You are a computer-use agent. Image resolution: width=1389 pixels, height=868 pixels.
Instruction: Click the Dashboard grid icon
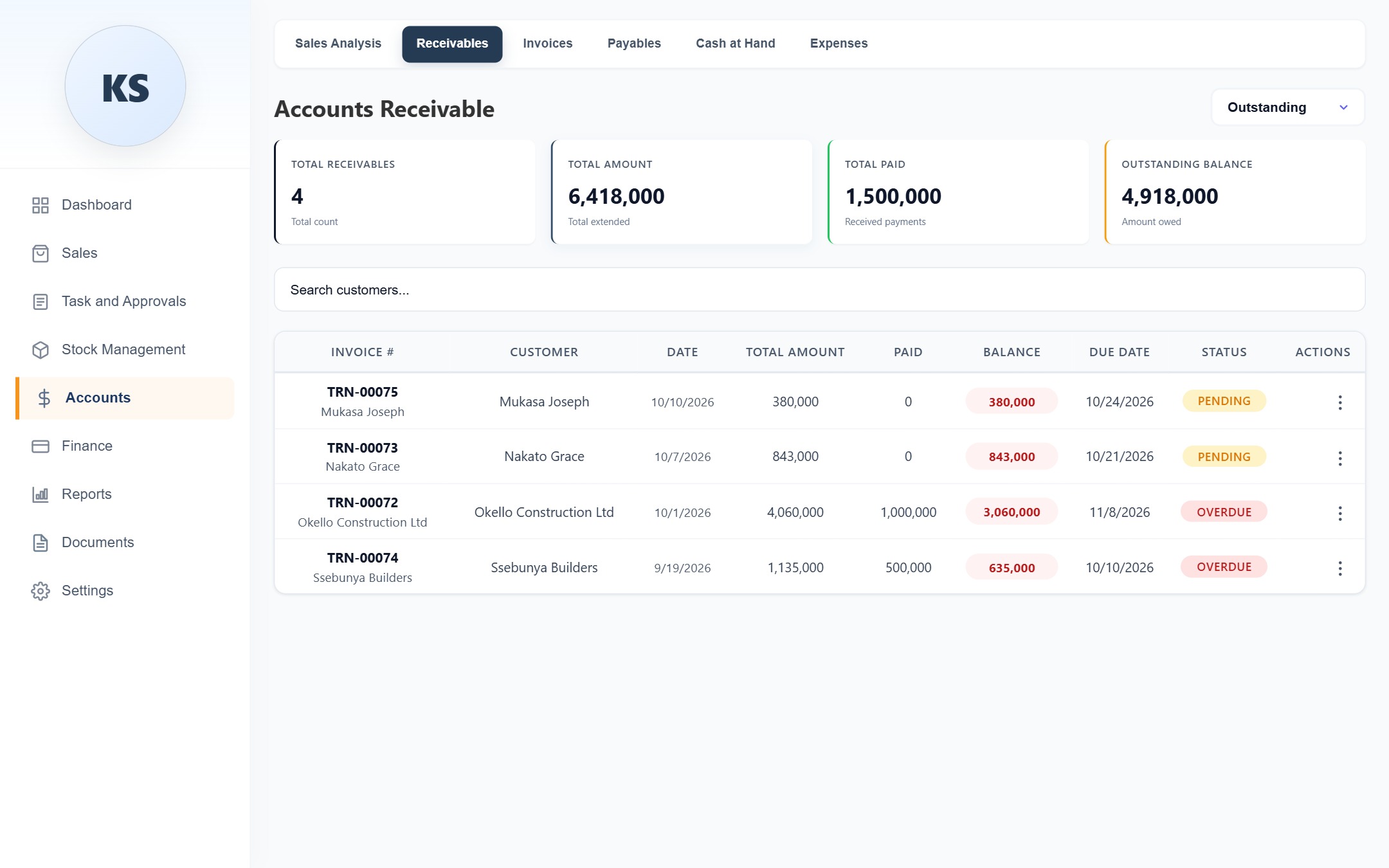(41, 205)
